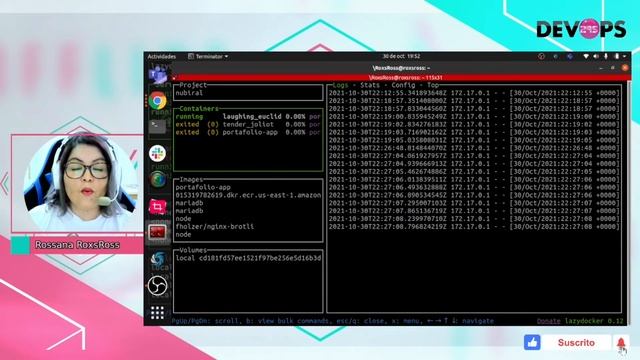Click the last log line 22:27:08.796

point(474,227)
